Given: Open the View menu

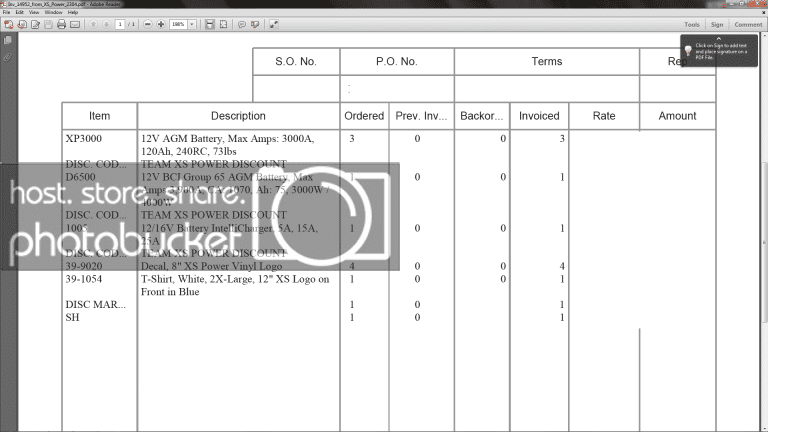Looking at the screenshot, I should point(34,12).
